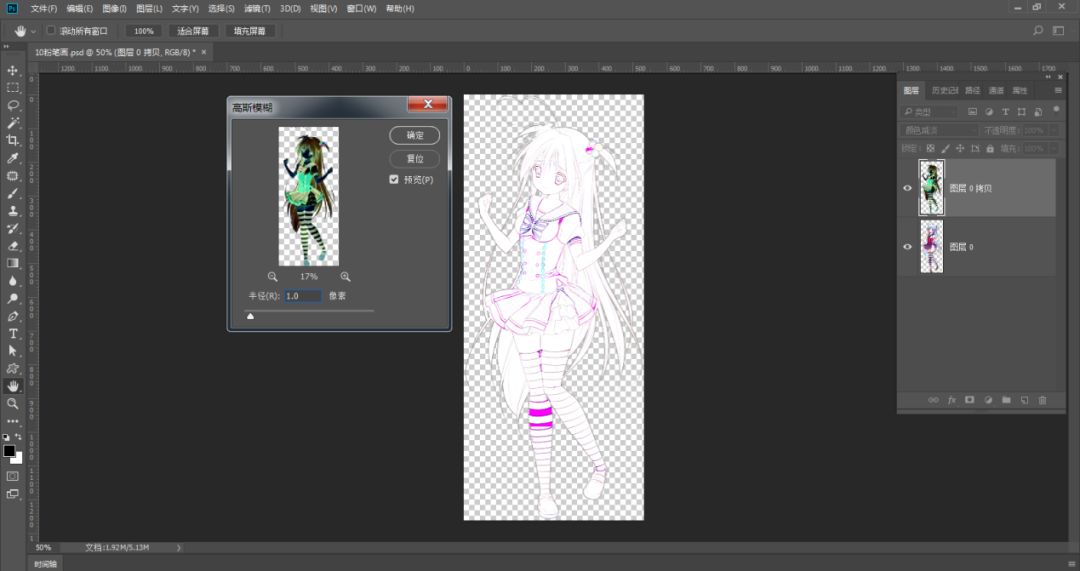Zoom in the Gaussian blur preview
The image size is (1080, 571).
(x=345, y=277)
